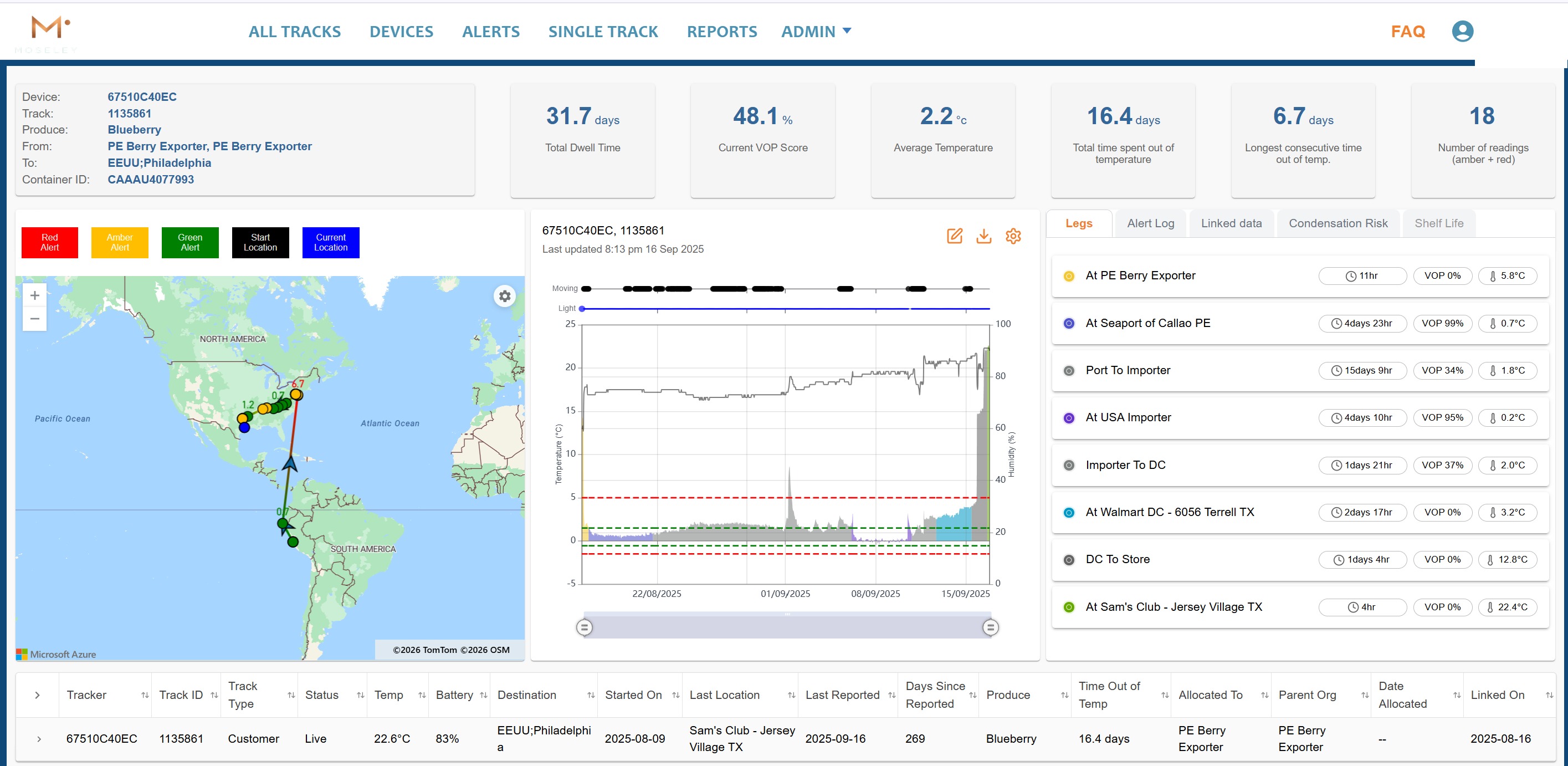Open the user account profile icon
Image resolution: width=1568 pixels, height=766 pixels.
pos(1462,31)
